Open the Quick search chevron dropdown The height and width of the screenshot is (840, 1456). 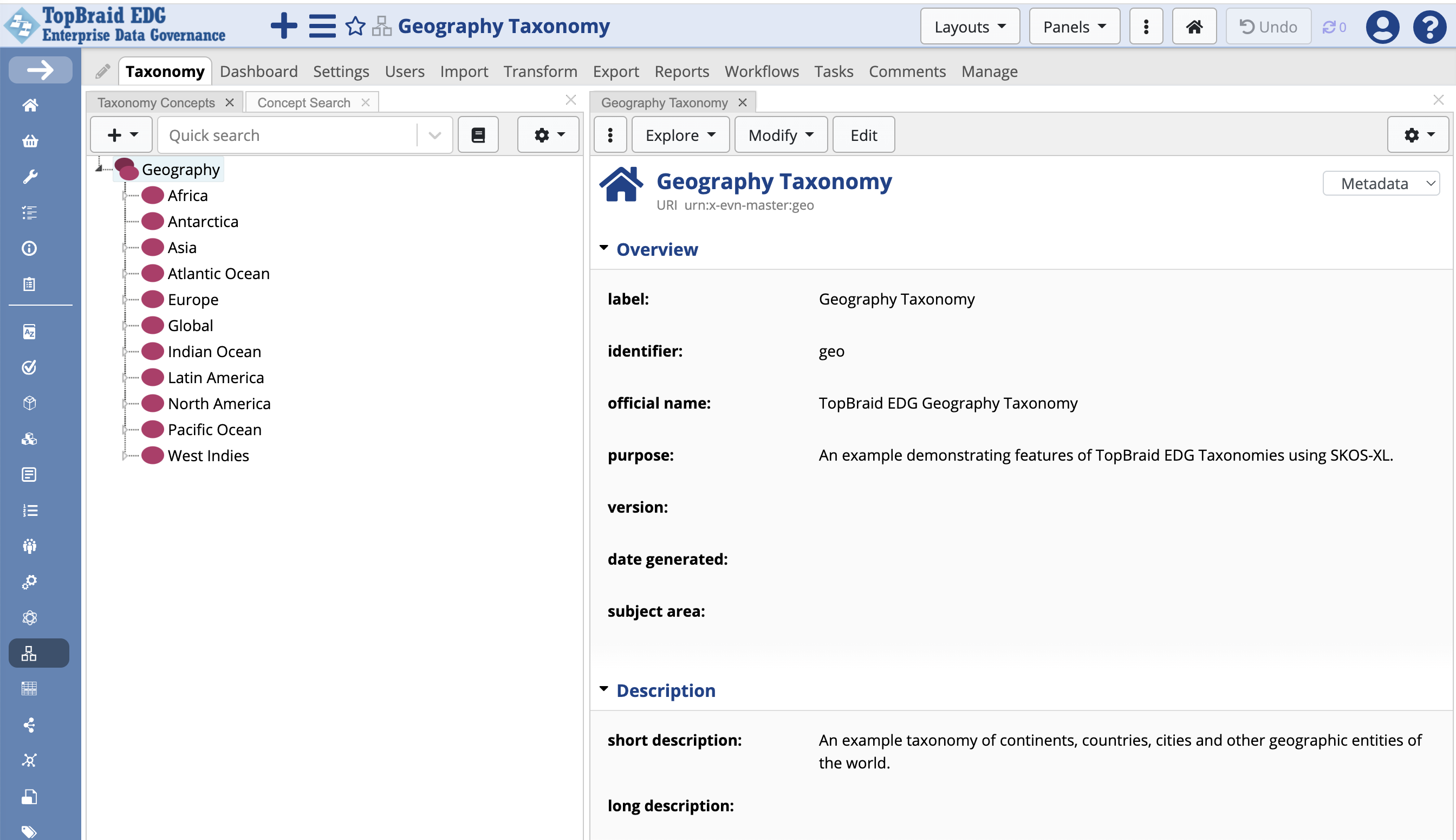pos(435,135)
